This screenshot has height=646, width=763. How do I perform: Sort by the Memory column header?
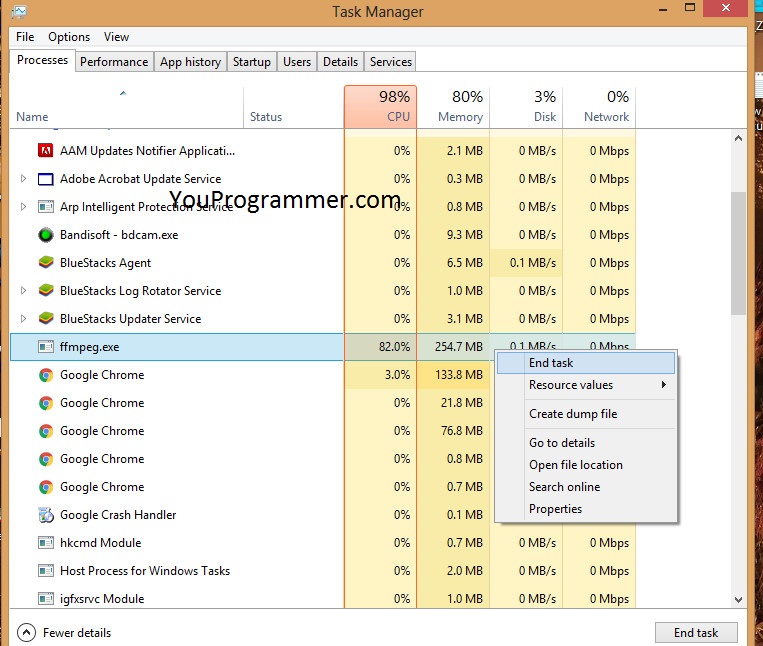pos(453,108)
